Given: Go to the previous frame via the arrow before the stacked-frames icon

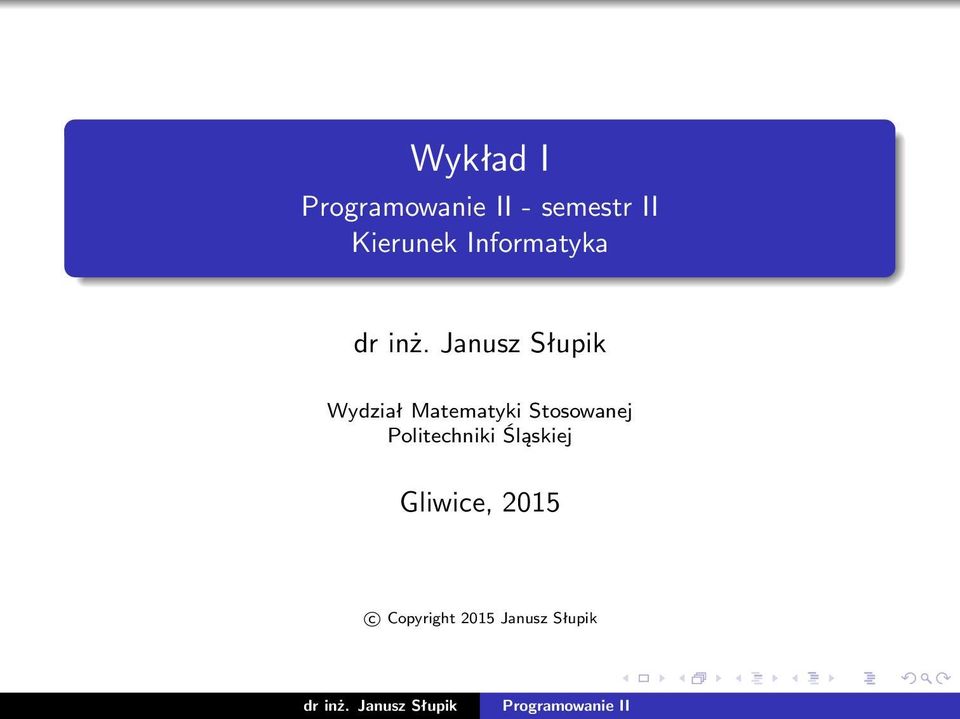Looking at the screenshot, I should [682, 678].
